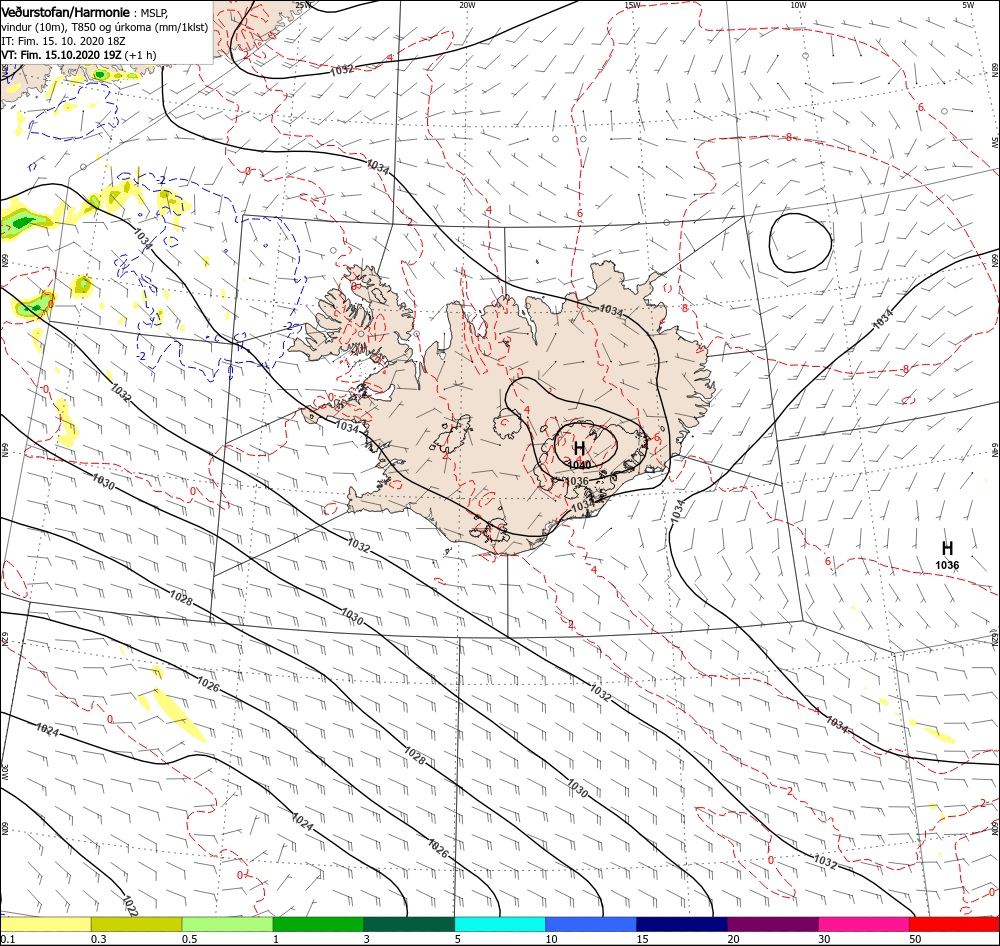
Task: Click the blue 10 mm legend swatch
Action: [591, 924]
